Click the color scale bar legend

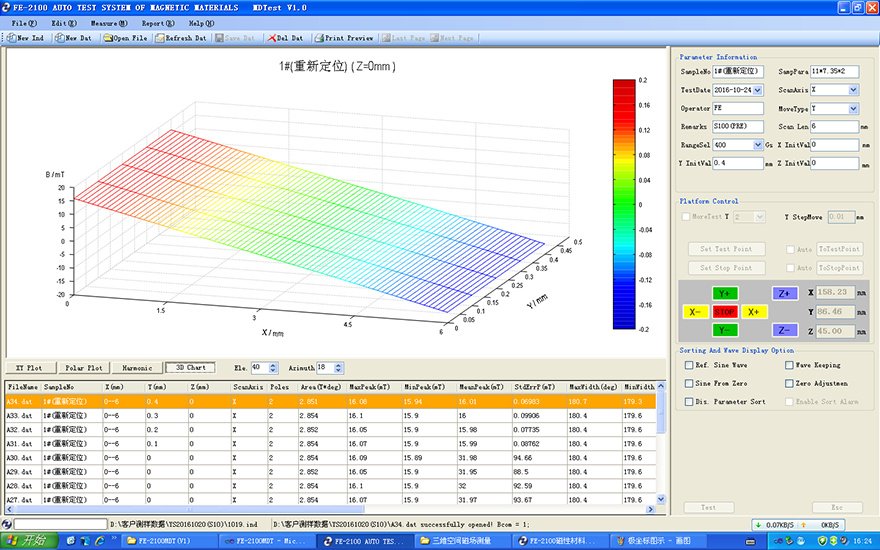[x=624, y=204]
